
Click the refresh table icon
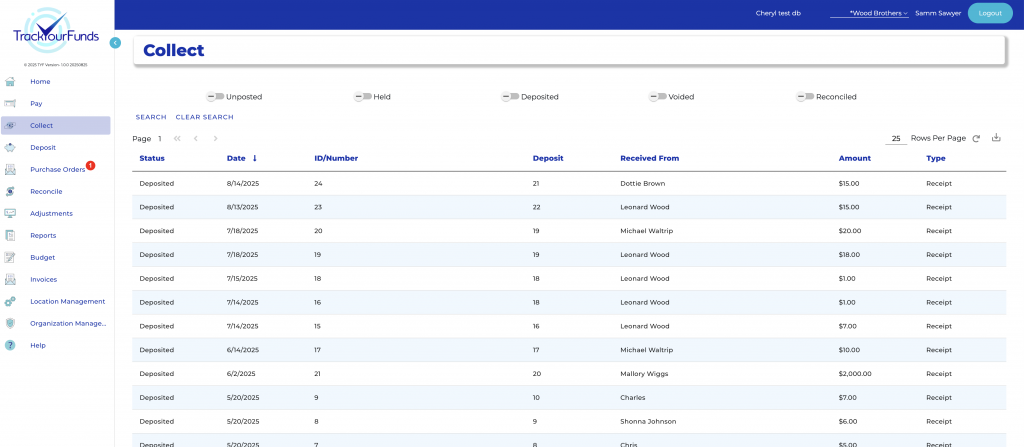[x=976, y=138]
